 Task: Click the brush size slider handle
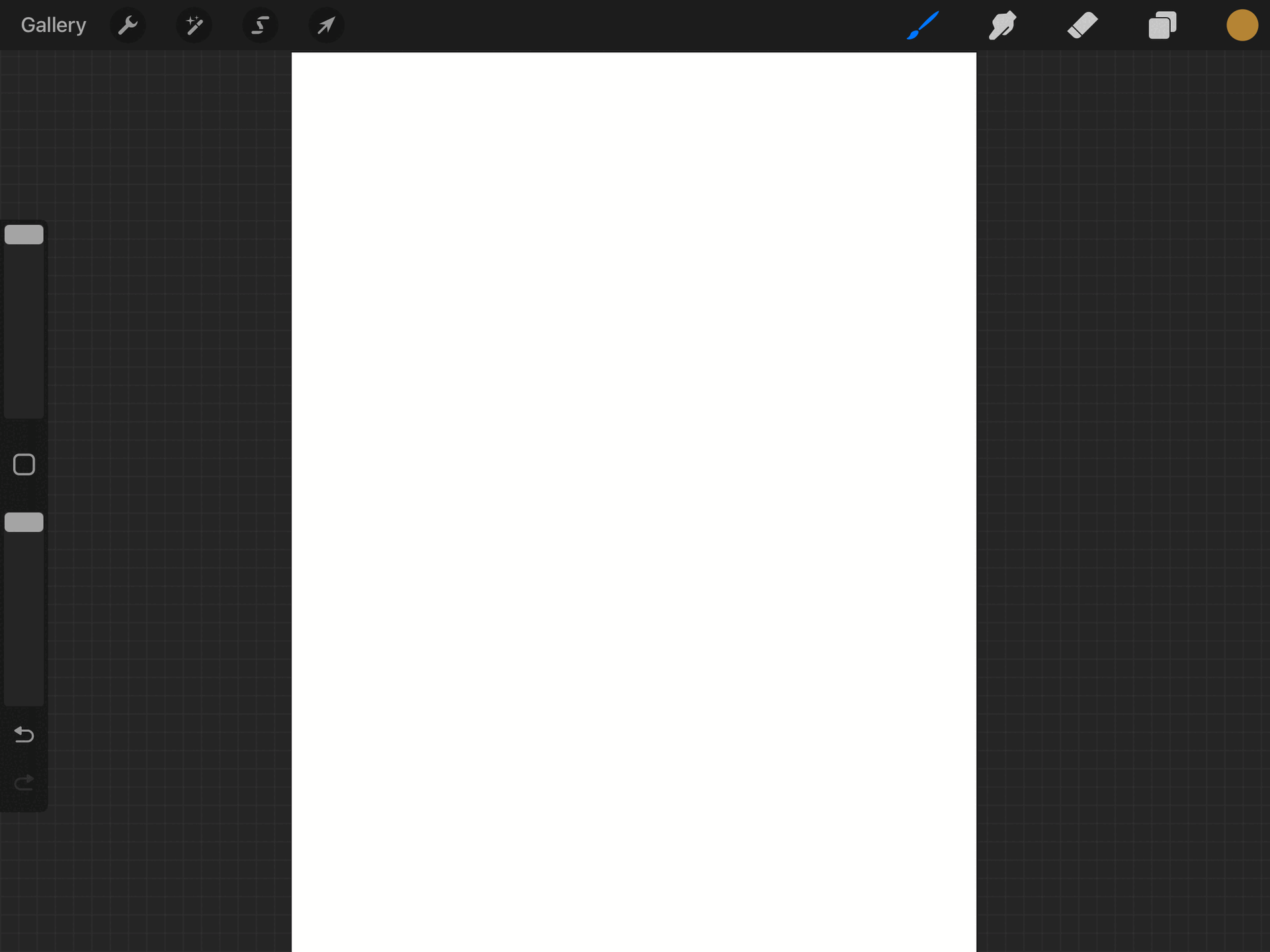[24, 235]
